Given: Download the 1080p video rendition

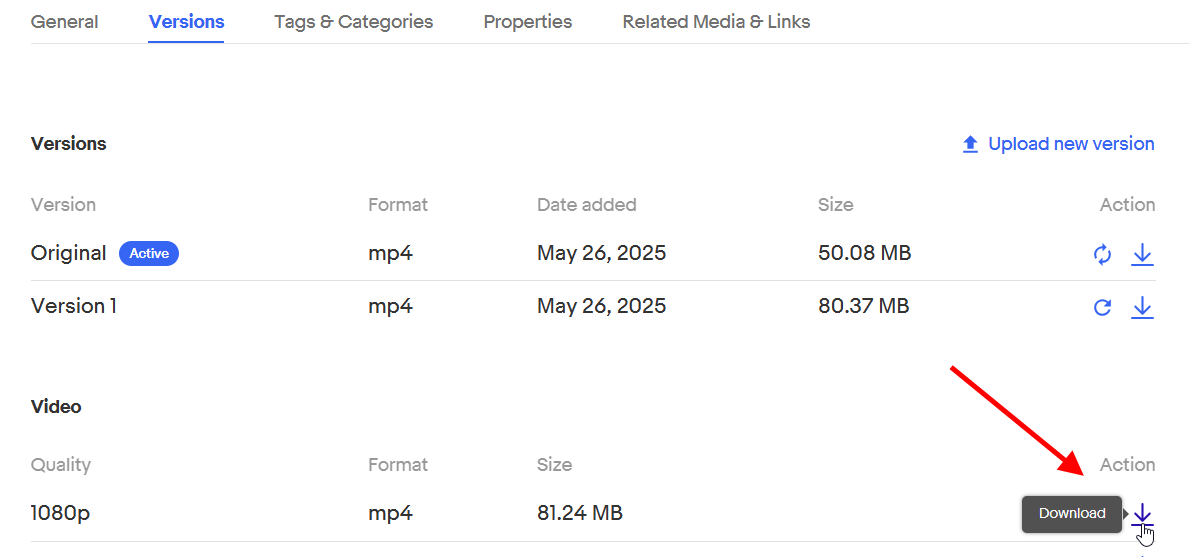Looking at the screenshot, I should click(1142, 514).
